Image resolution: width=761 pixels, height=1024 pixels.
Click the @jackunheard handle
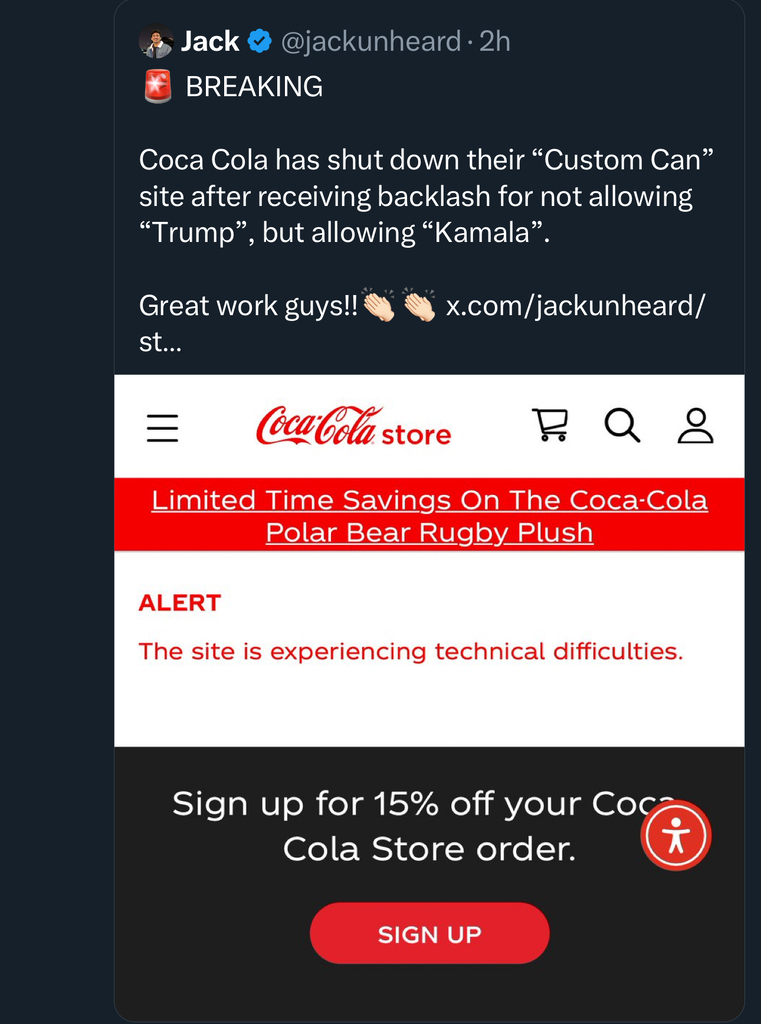click(369, 42)
